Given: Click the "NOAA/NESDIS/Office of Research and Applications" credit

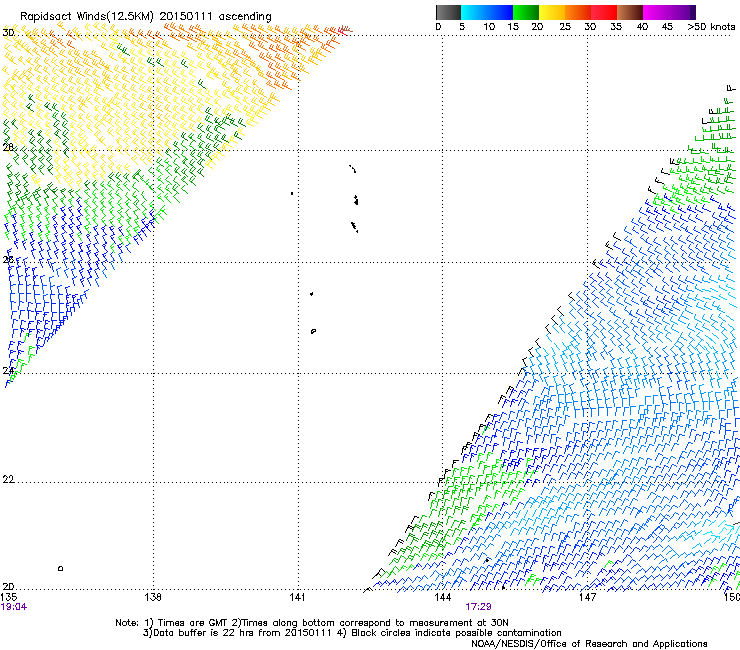Looking at the screenshot, I should click(589, 644).
